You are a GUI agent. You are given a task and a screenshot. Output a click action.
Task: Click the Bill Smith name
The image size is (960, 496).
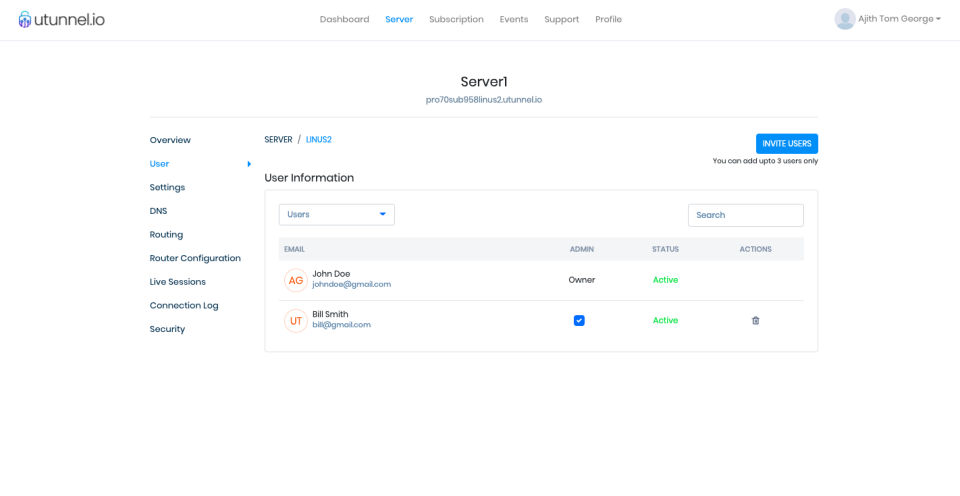[x=330, y=314]
